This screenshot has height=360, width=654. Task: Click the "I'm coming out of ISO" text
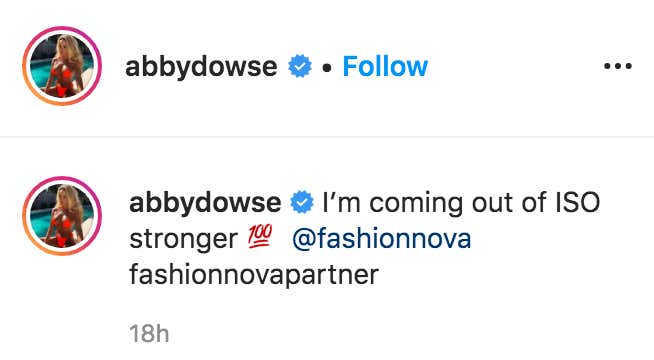[x=461, y=203]
